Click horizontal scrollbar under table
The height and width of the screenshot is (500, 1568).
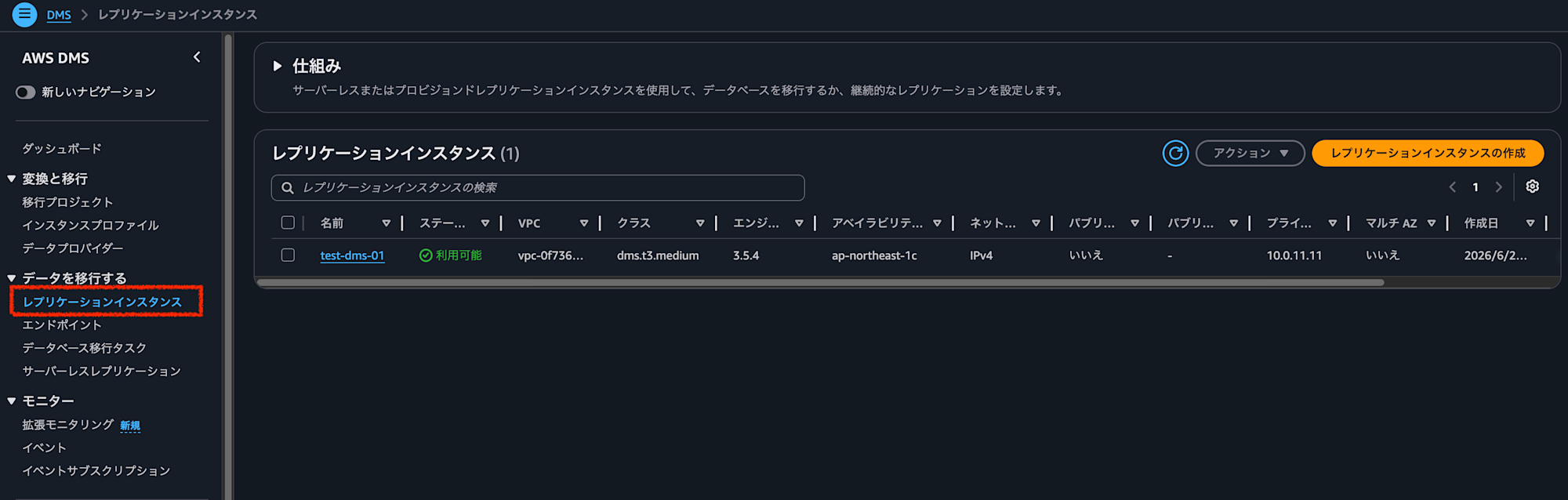point(820,282)
